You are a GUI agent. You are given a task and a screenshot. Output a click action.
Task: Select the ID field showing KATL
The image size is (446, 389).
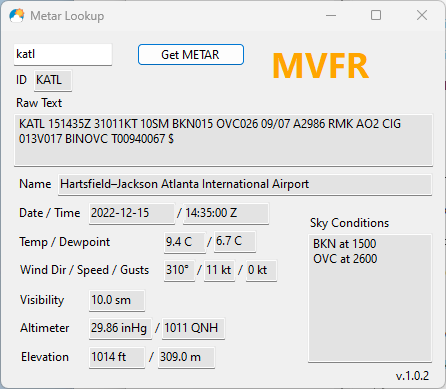point(53,80)
